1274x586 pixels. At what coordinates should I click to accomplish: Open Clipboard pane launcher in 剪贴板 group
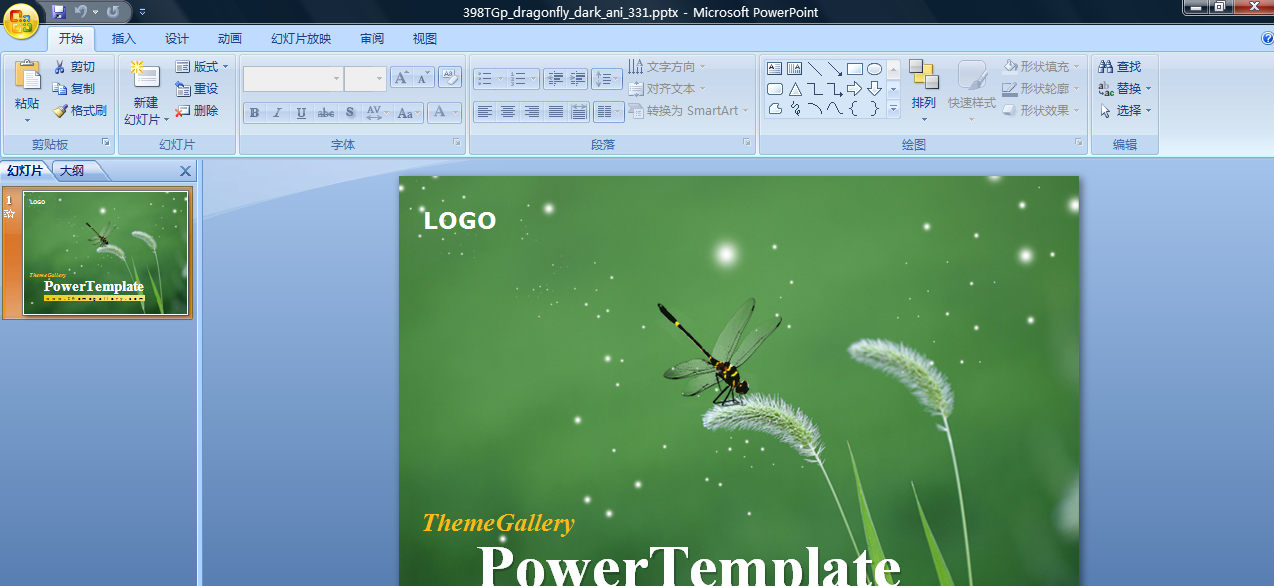pos(106,144)
